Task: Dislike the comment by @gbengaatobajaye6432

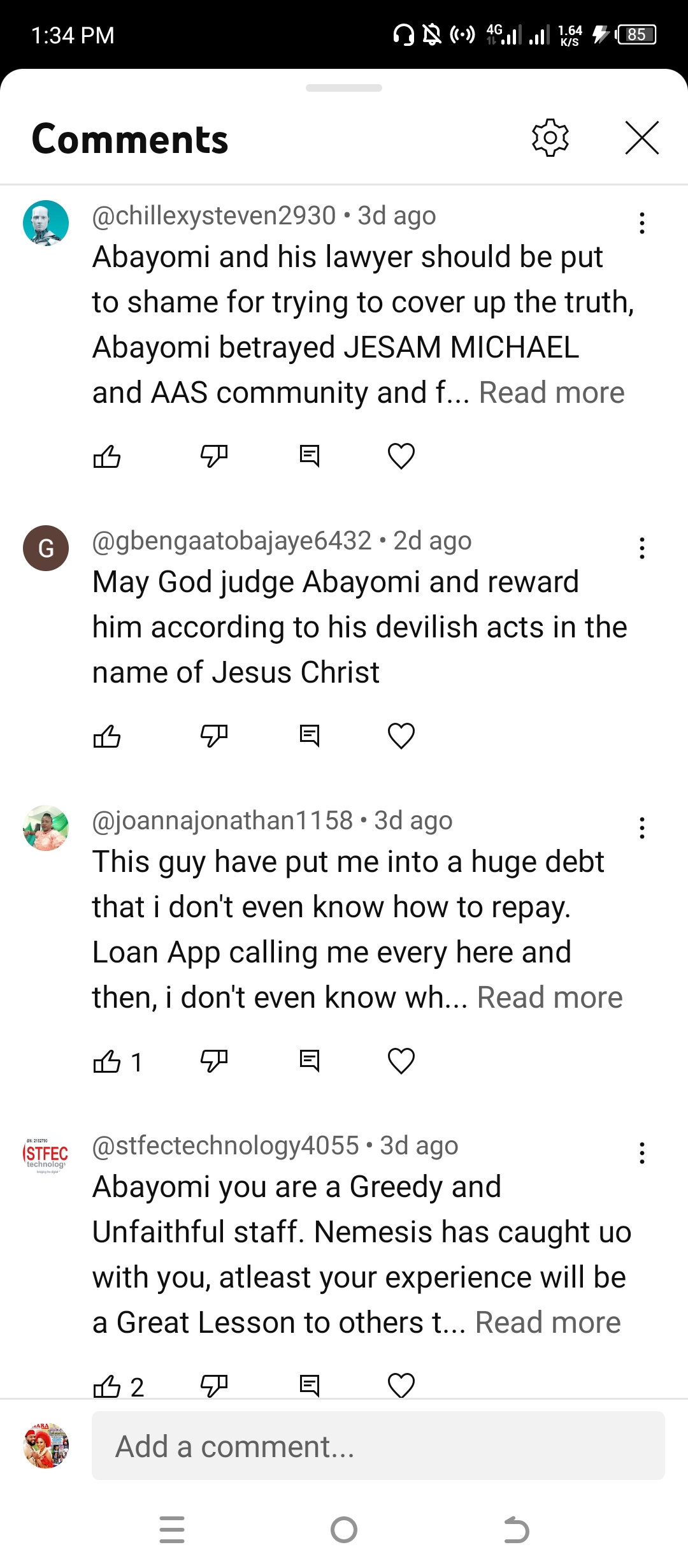Action: pyautogui.click(x=213, y=736)
